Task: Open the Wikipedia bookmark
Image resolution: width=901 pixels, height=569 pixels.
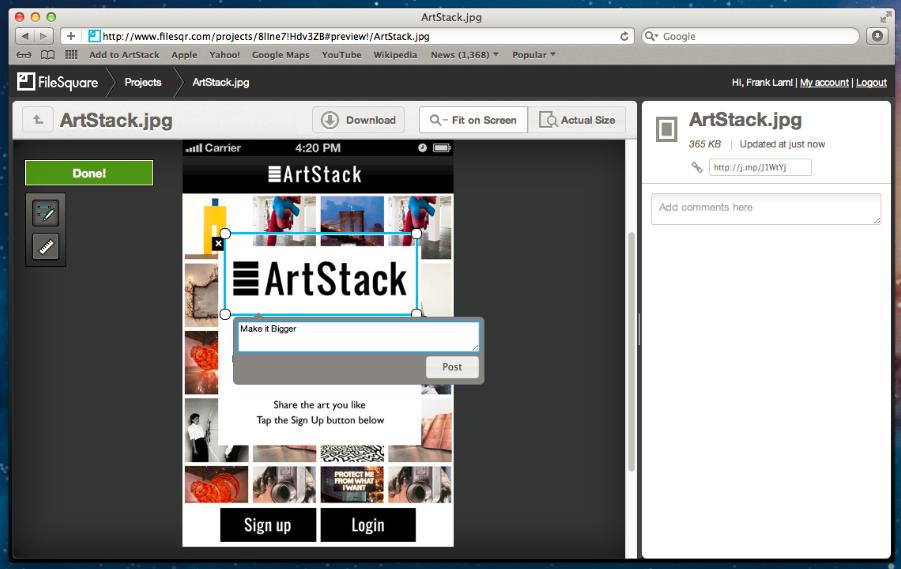Action: coord(395,55)
